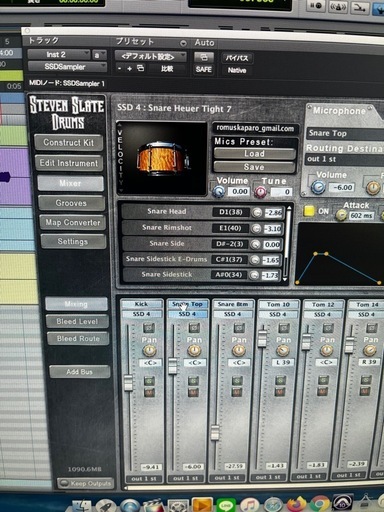Viewport: 384px width, 512px height.
Task: Click the Tom 10 volume fader handle
Action: (x=263, y=338)
